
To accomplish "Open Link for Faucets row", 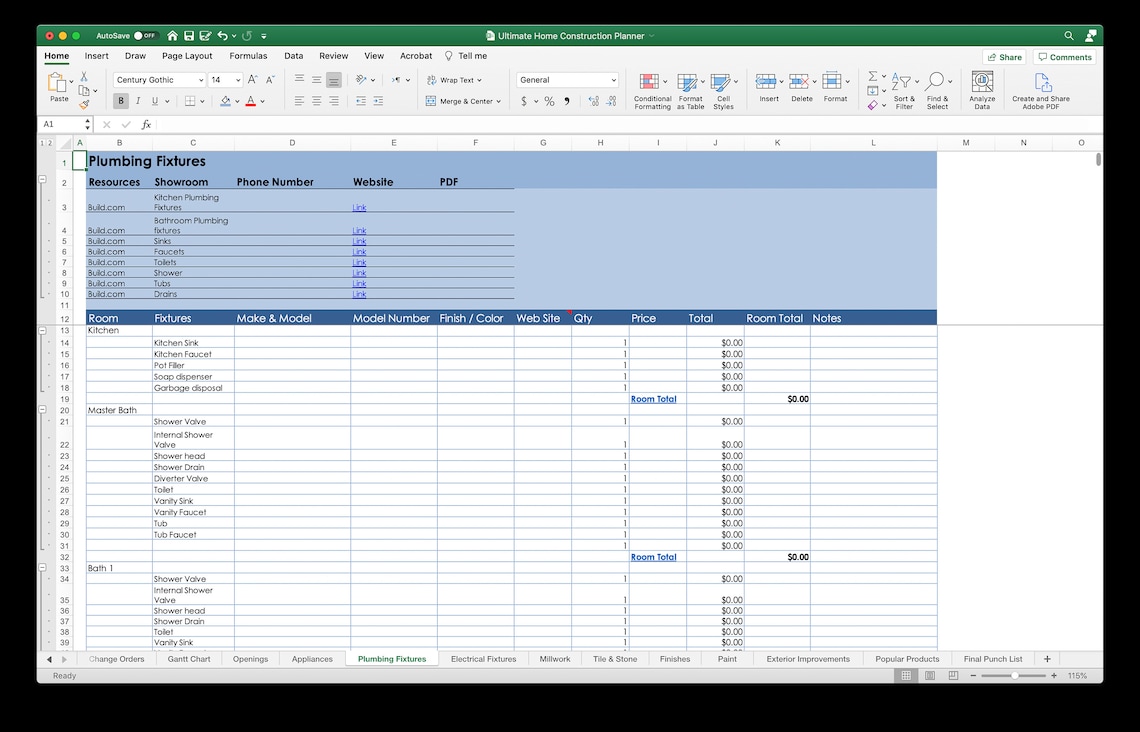I will click(359, 252).
